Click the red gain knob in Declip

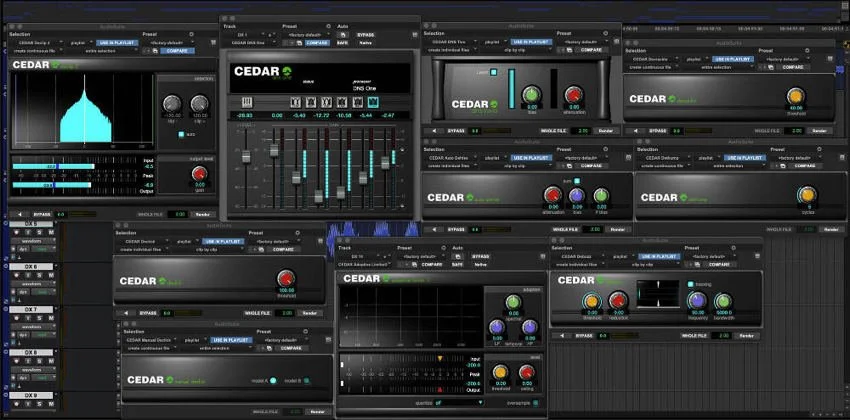click(199, 174)
